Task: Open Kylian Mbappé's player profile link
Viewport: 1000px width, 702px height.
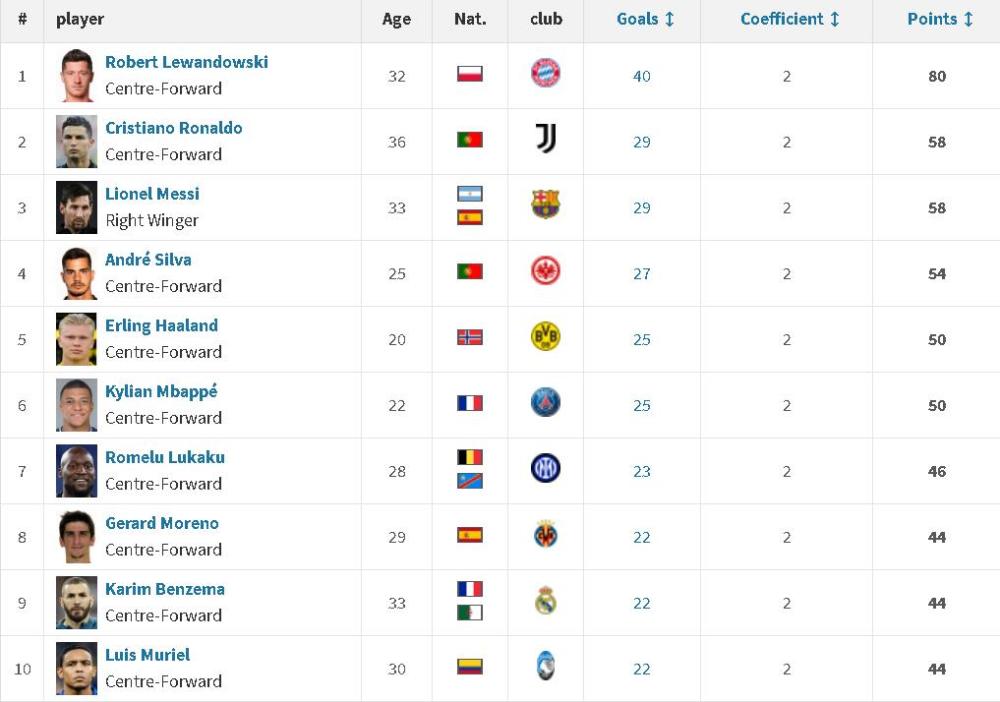Action: [161, 391]
